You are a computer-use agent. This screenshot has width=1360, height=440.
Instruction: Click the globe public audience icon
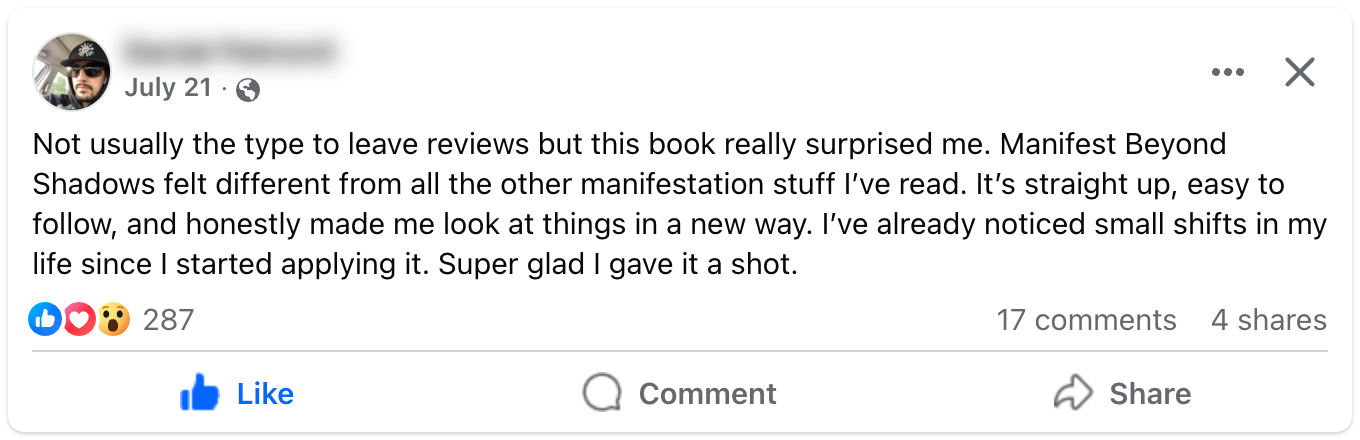point(248,90)
